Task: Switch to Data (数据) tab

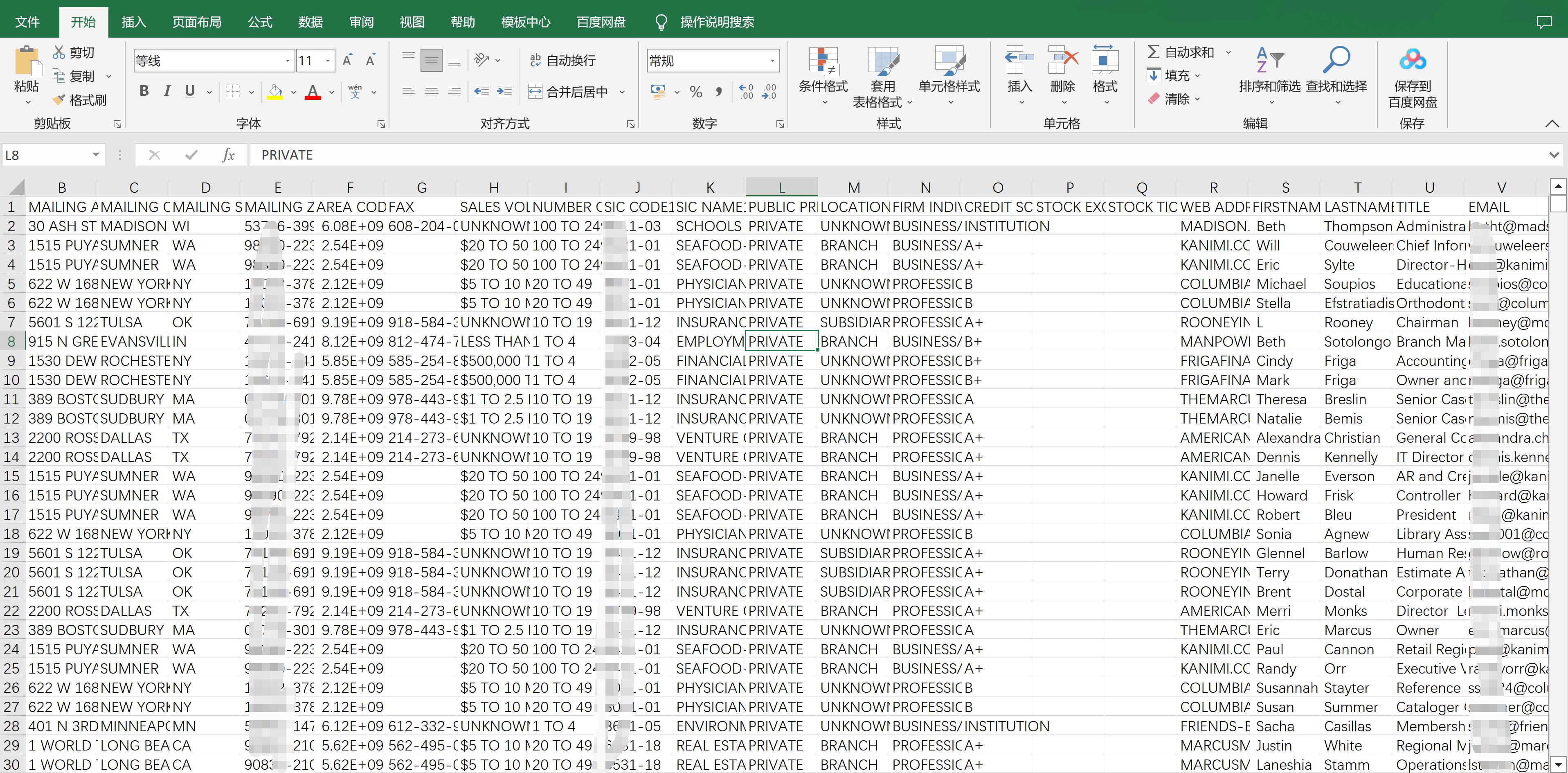Action: (x=310, y=22)
